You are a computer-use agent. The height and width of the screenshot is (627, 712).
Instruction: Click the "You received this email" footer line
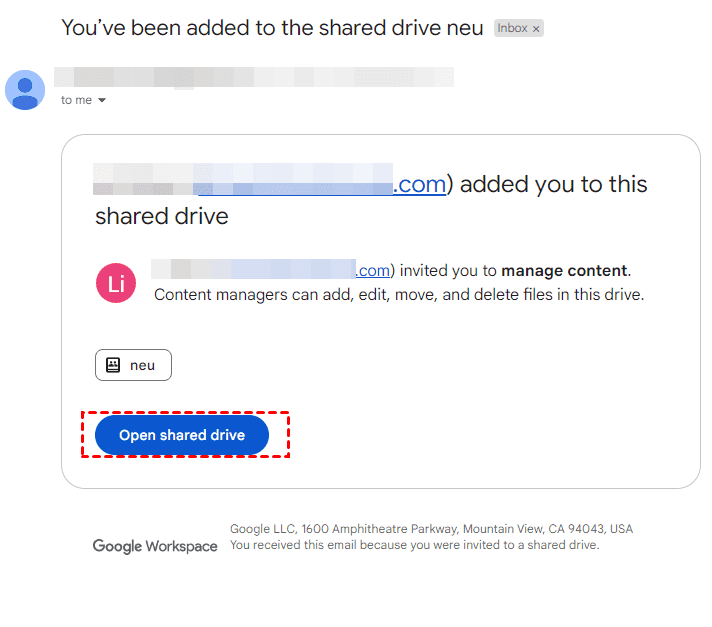pos(414,545)
